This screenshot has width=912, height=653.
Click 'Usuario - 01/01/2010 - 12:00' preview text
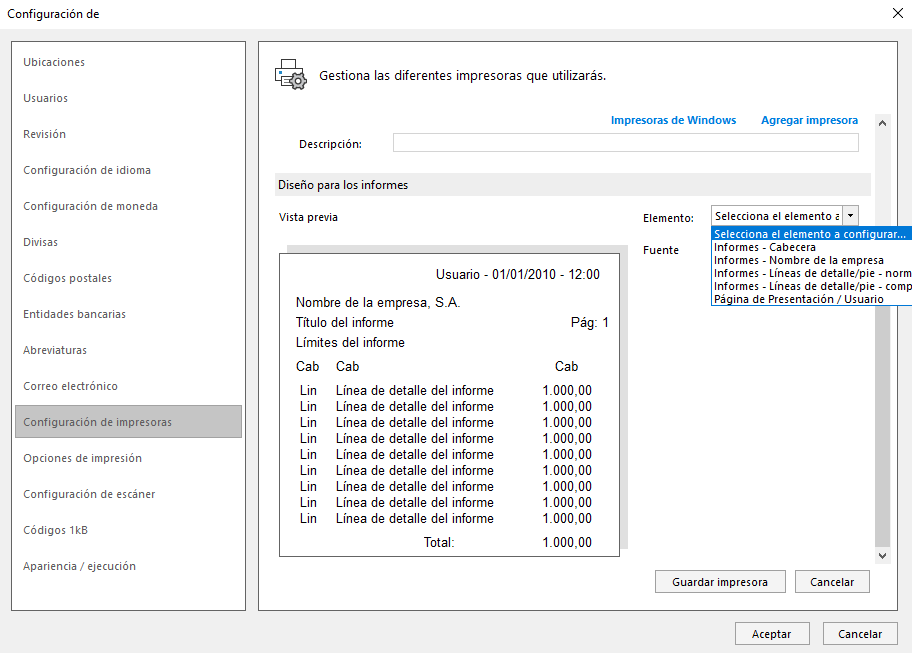518,274
